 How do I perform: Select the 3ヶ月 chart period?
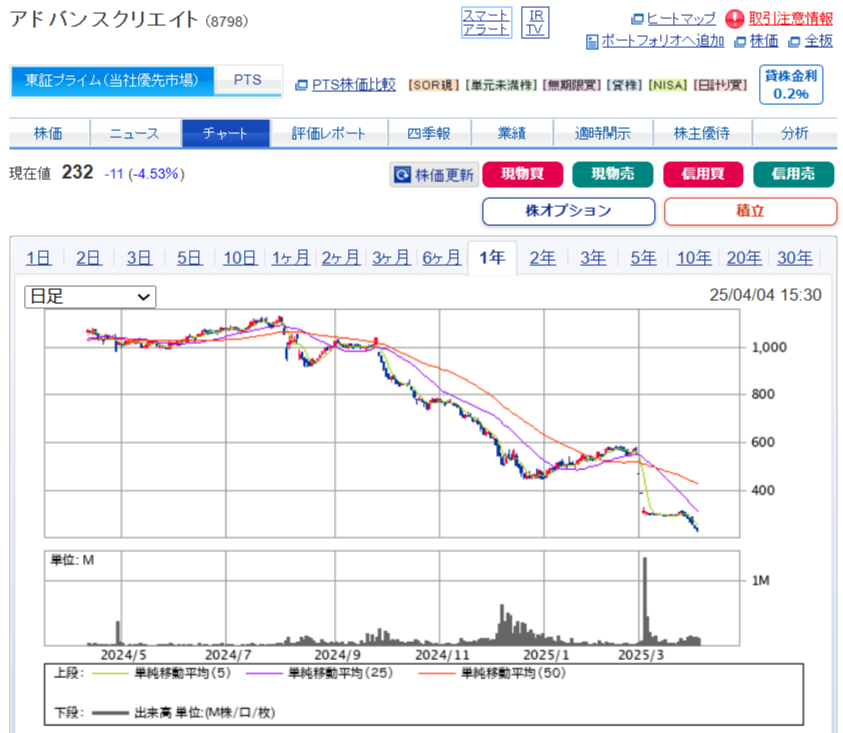point(391,258)
